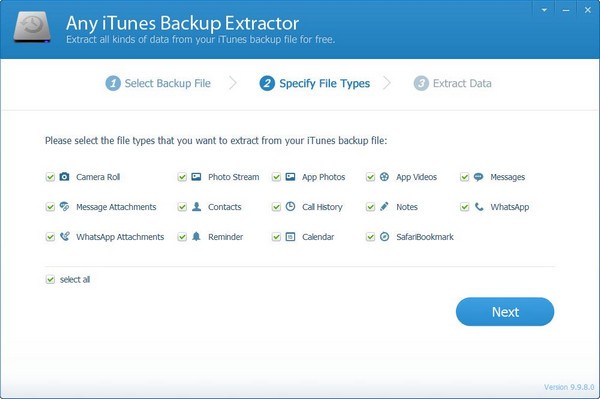This screenshot has width=600, height=399.
Task: Uncheck the Notes checkbox
Action: click(x=370, y=207)
